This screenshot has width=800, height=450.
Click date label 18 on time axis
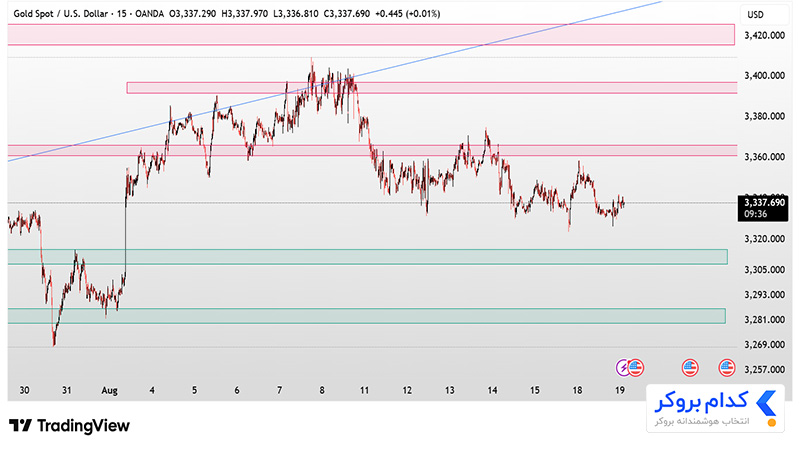[x=577, y=390]
